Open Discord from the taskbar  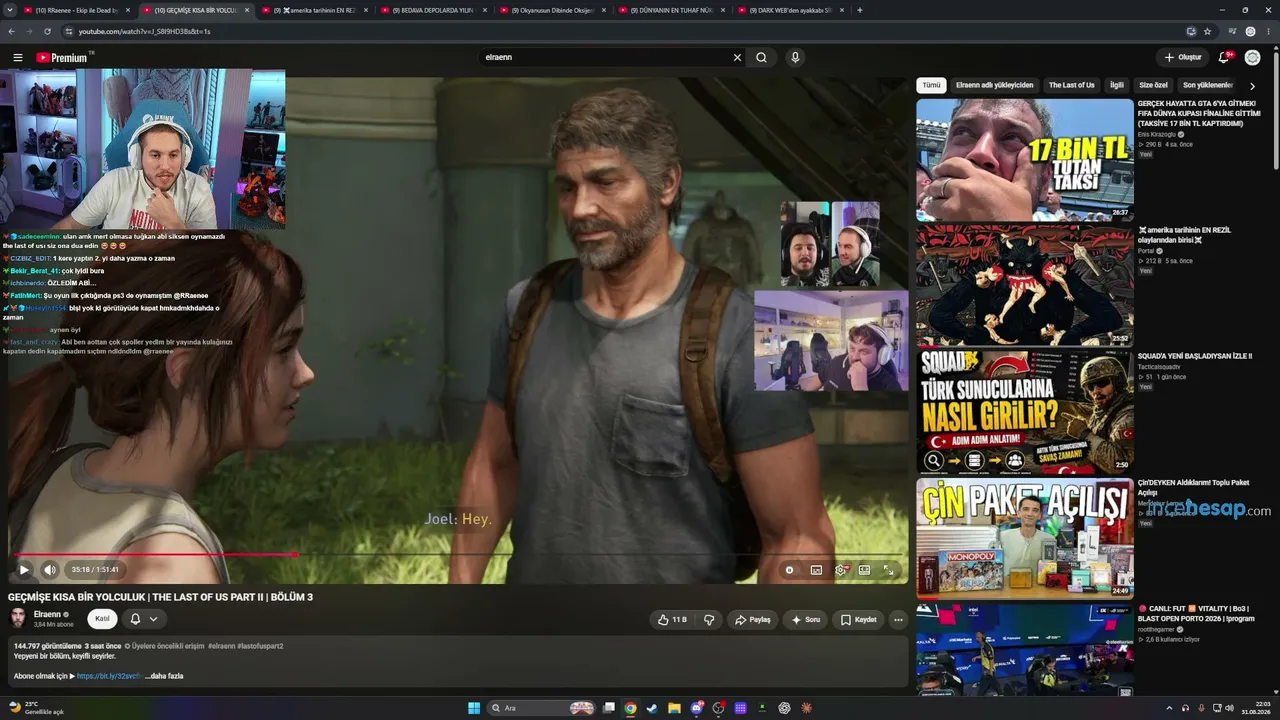click(x=697, y=708)
